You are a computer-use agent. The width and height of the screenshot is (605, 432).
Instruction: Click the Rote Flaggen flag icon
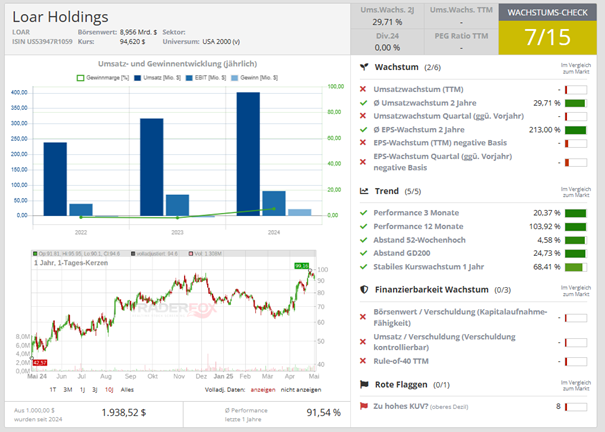(x=364, y=385)
